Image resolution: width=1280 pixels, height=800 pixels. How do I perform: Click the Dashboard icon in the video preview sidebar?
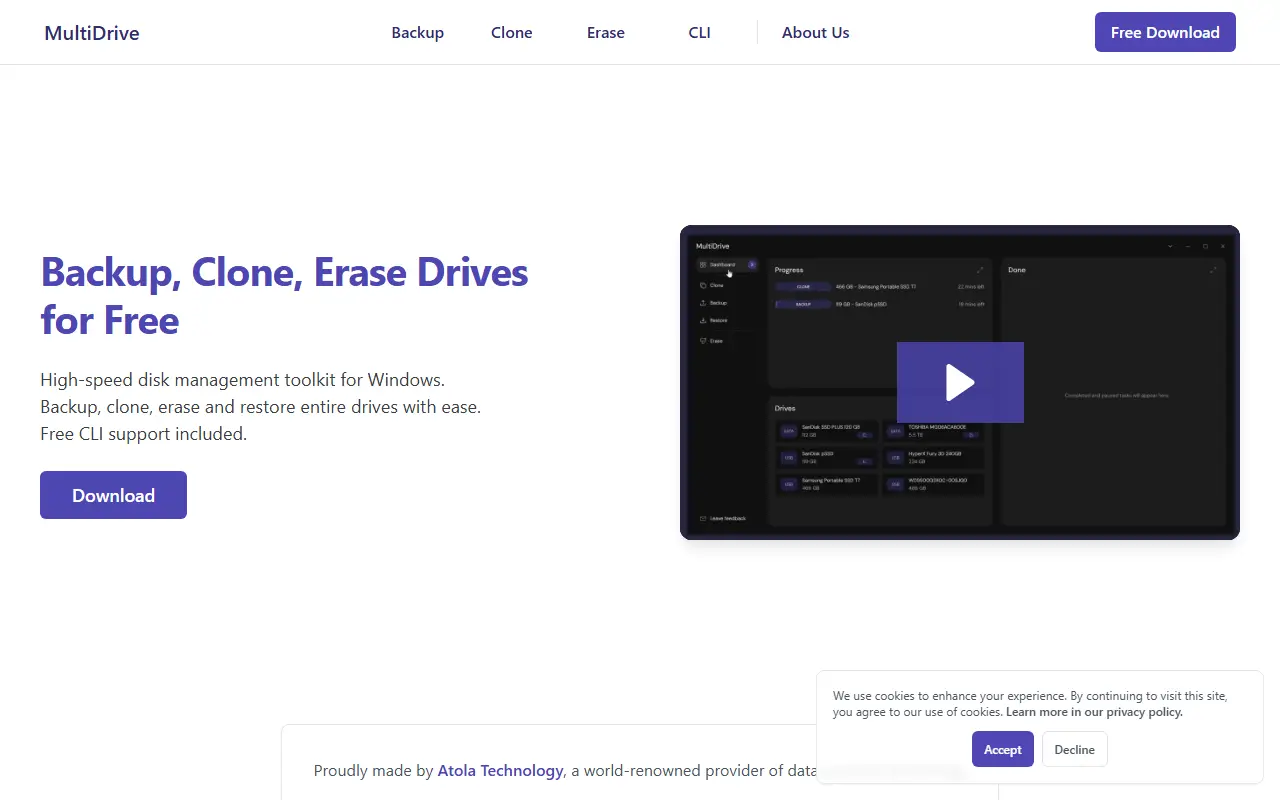[x=702, y=265]
